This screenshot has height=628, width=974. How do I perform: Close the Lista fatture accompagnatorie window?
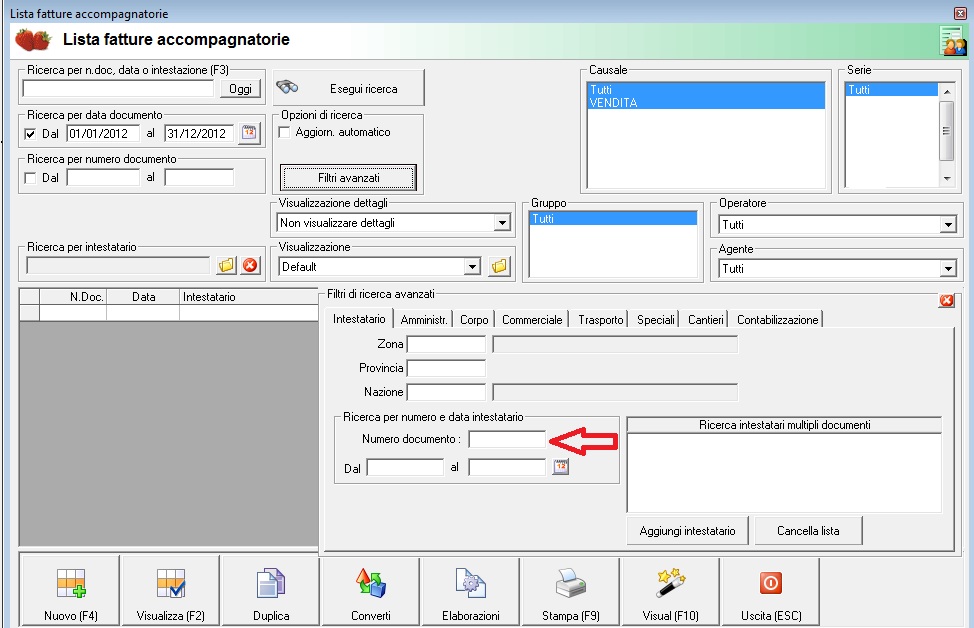coord(960,13)
